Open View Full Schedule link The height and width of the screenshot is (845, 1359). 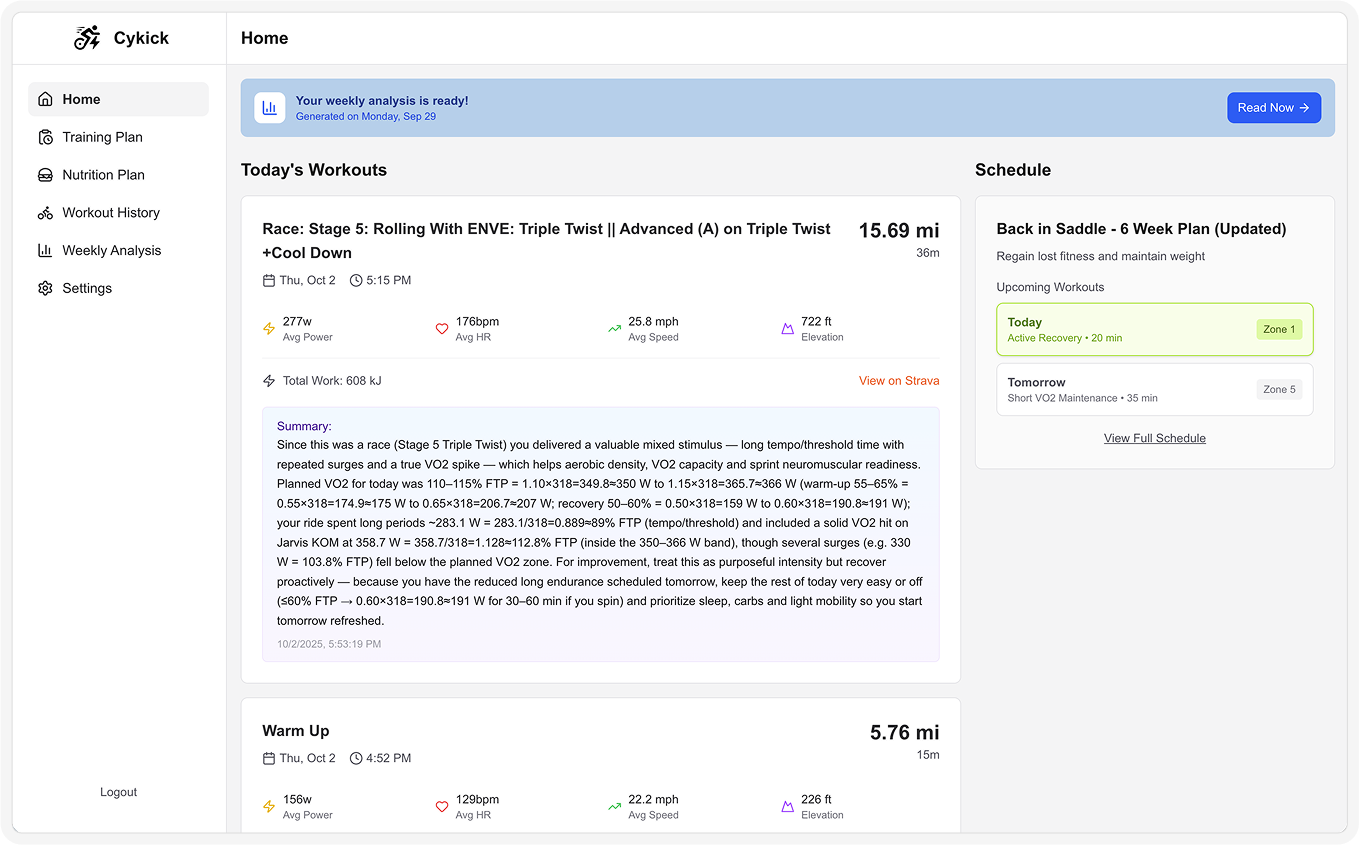tap(1154, 438)
